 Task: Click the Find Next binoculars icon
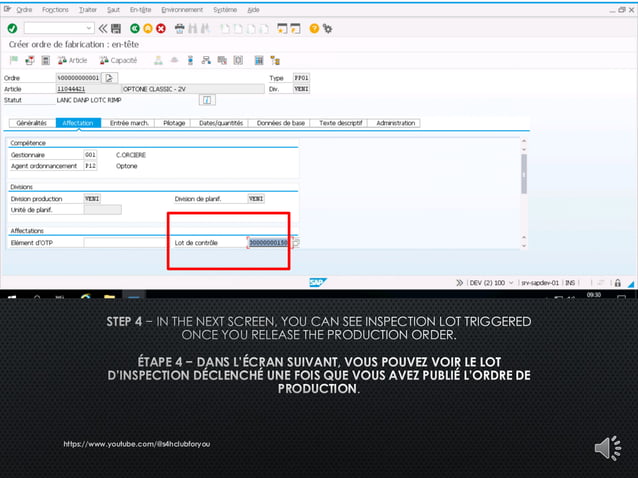(205, 28)
